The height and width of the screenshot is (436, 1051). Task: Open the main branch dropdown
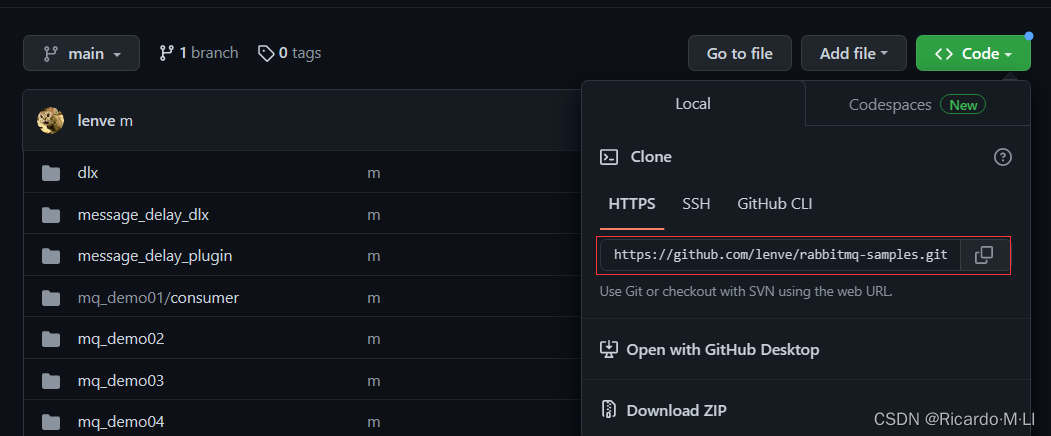[x=81, y=53]
